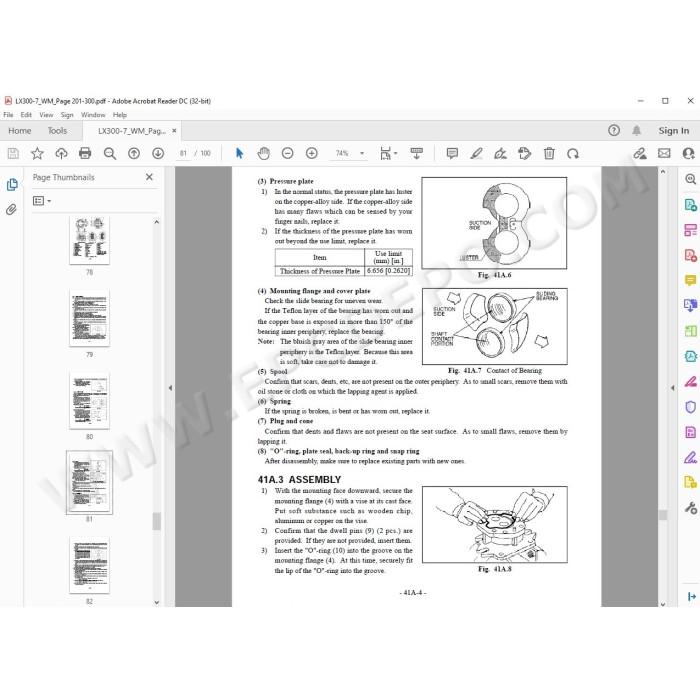This screenshot has height=700, width=700.
Task: Open the Window menu
Action: click(93, 115)
